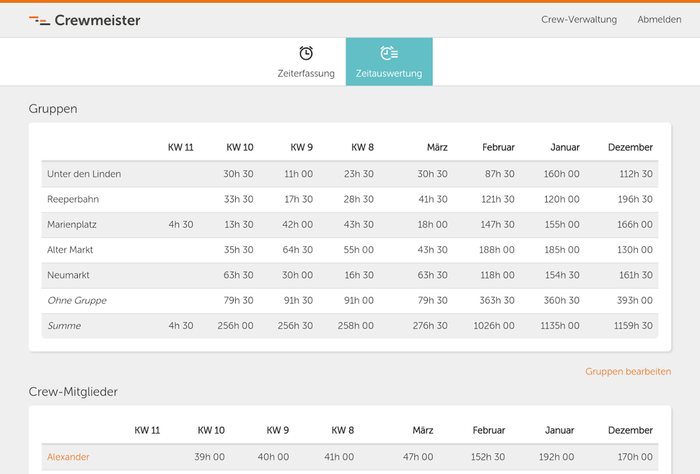This screenshot has width=700, height=474.
Task: Click the Zeitauswertung clock list icon
Action: coord(389,53)
